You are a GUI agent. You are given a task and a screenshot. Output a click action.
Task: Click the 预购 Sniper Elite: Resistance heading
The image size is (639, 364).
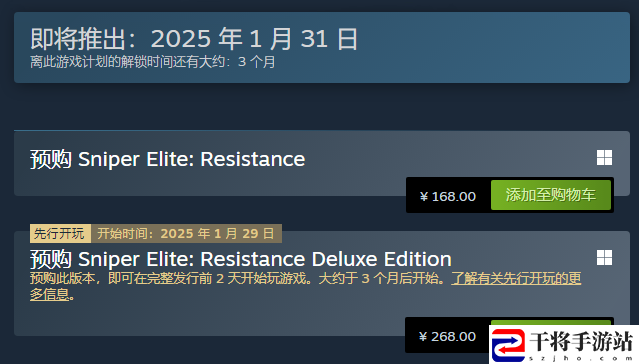[x=167, y=159]
